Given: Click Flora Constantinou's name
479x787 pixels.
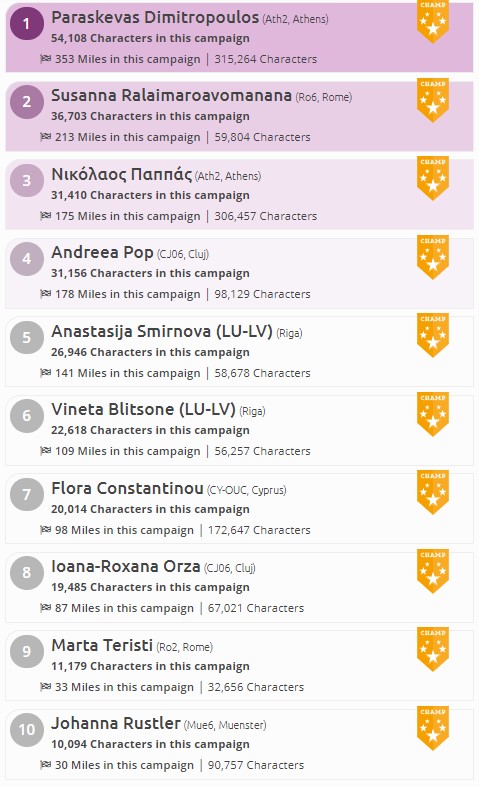Looking at the screenshot, I should tap(127, 488).
